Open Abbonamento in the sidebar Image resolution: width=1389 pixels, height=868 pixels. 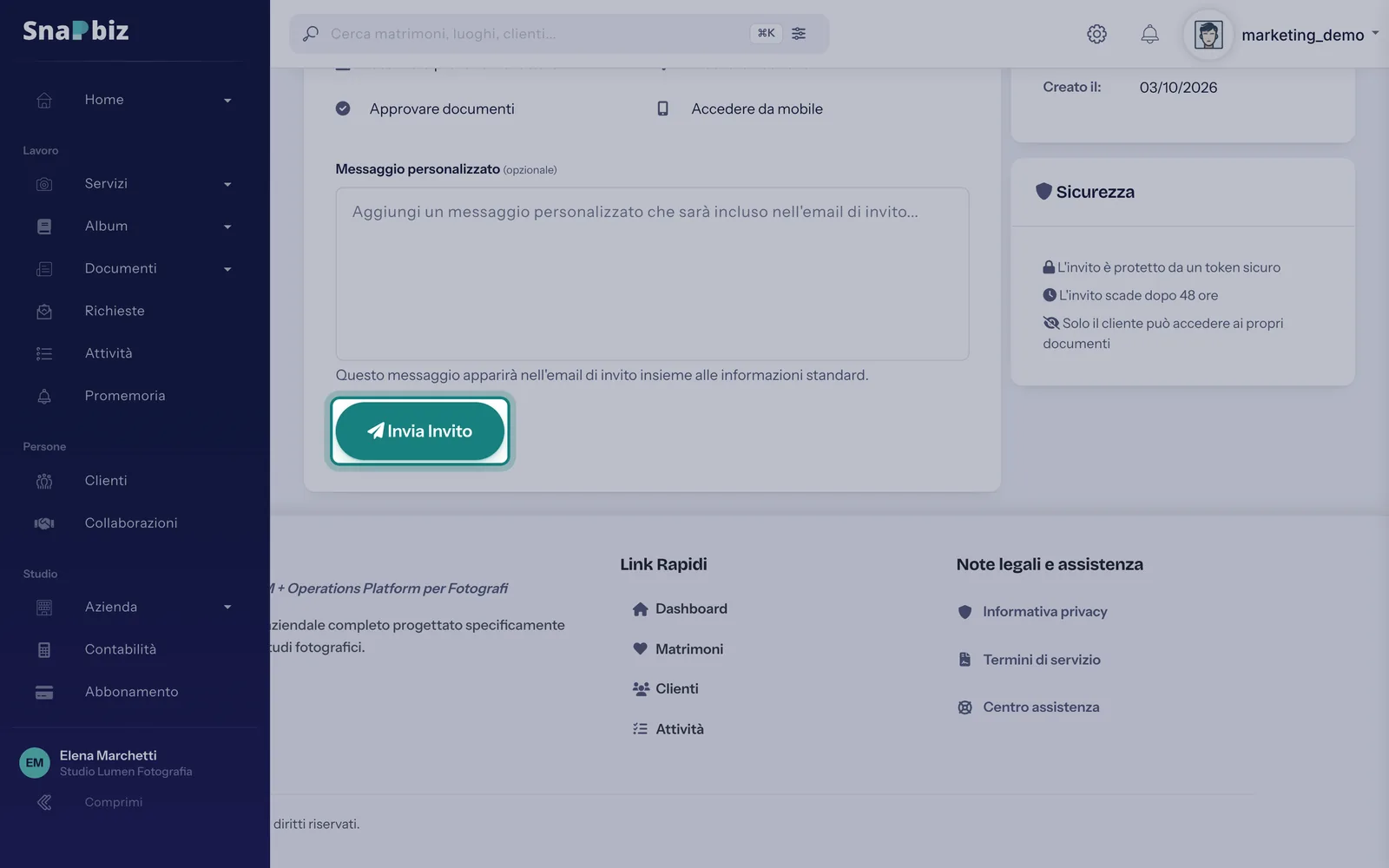pyautogui.click(x=132, y=692)
